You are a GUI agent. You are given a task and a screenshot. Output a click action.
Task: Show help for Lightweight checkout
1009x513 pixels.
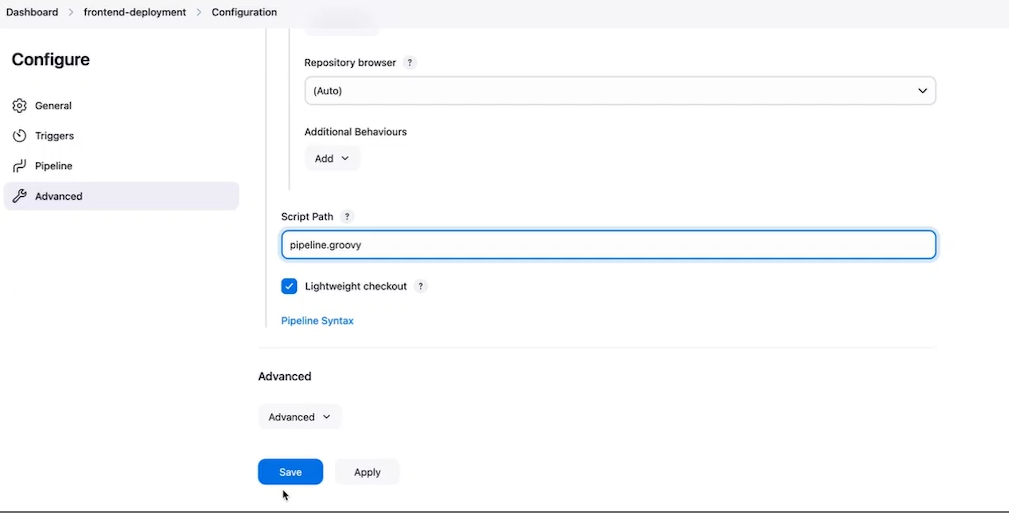click(421, 286)
